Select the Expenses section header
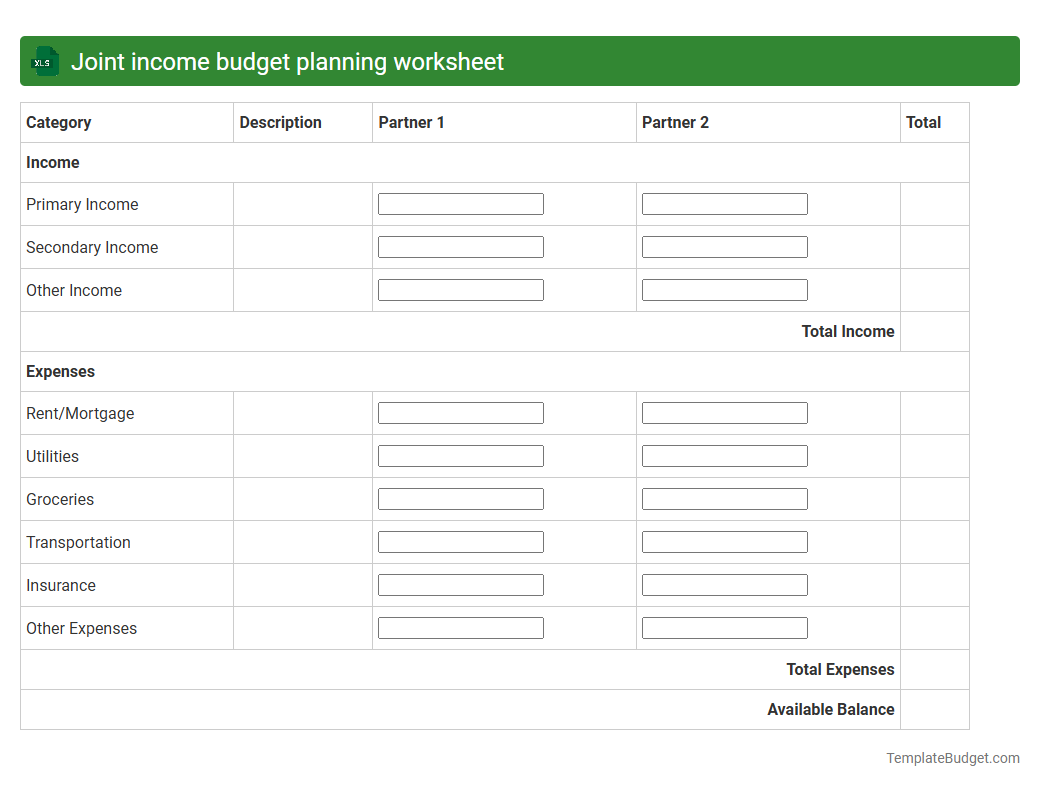This screenshot has height=787, width=1040. [x=60, y=371]
